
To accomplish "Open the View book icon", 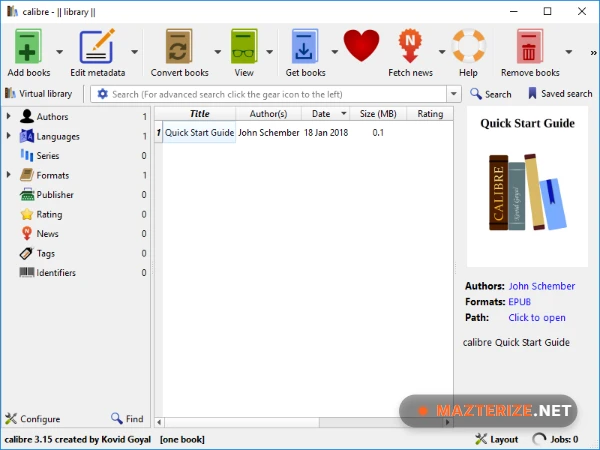I will click(x=244, y=46).
